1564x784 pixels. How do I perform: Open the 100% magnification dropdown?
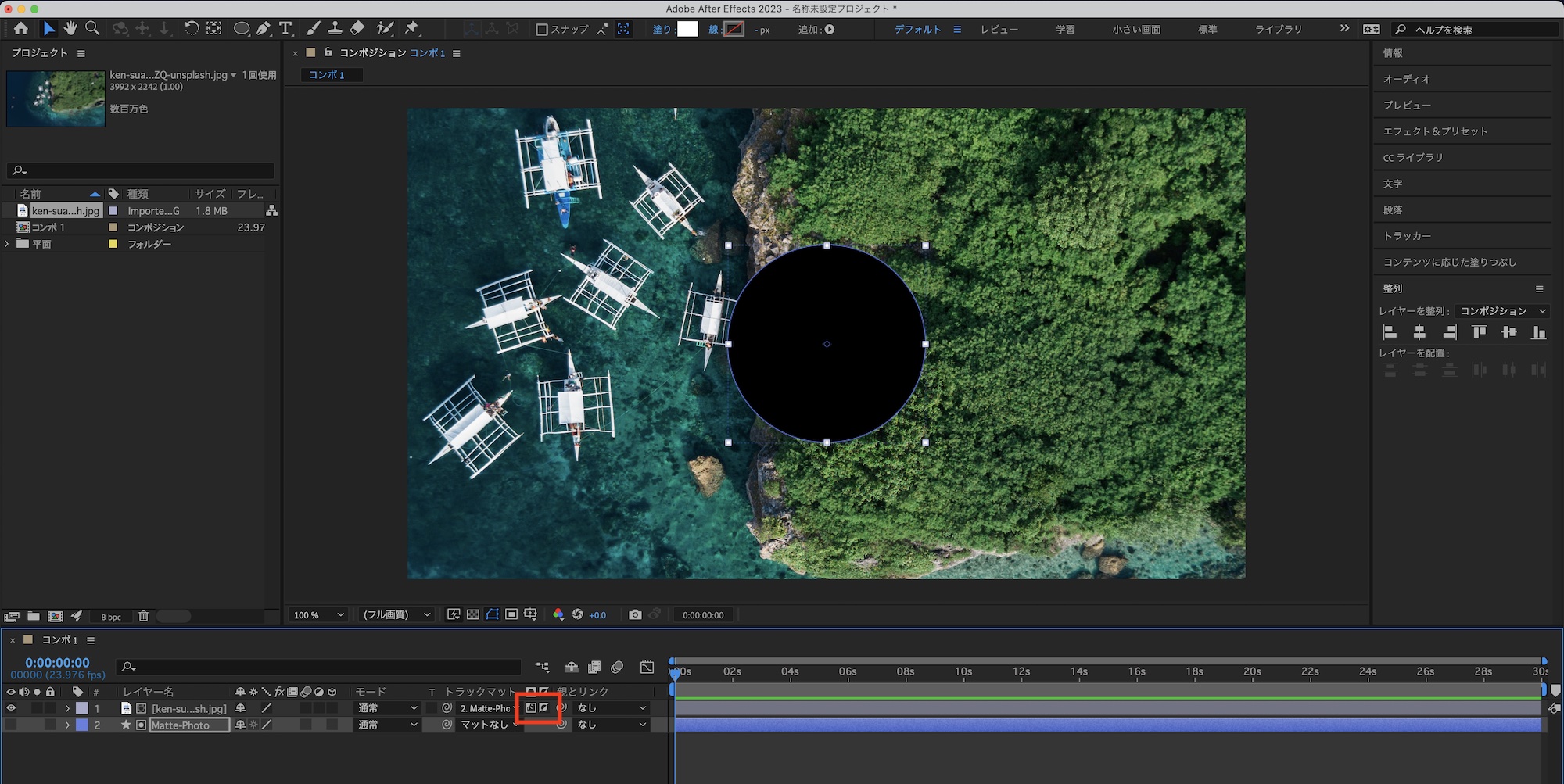tap(318, 615)
